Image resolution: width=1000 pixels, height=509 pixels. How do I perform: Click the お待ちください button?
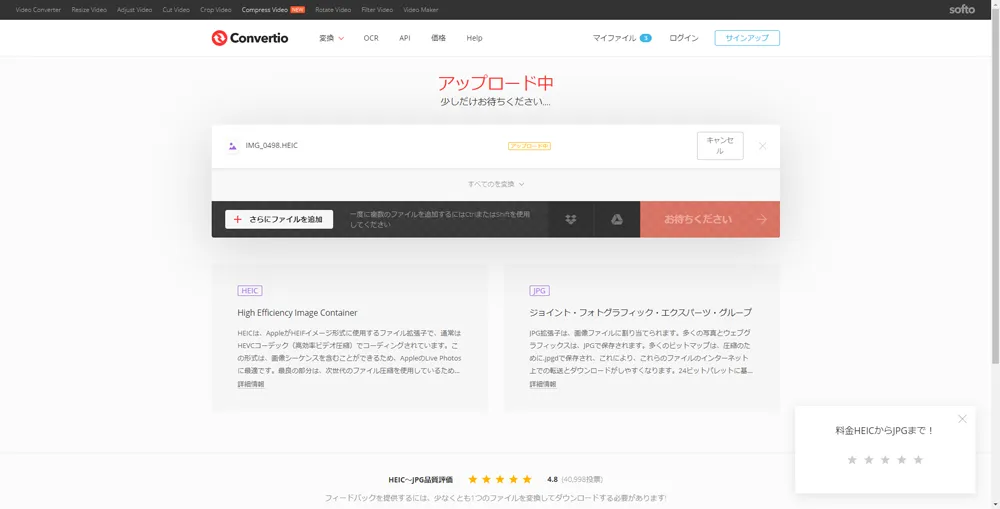(x=710, y=219)
